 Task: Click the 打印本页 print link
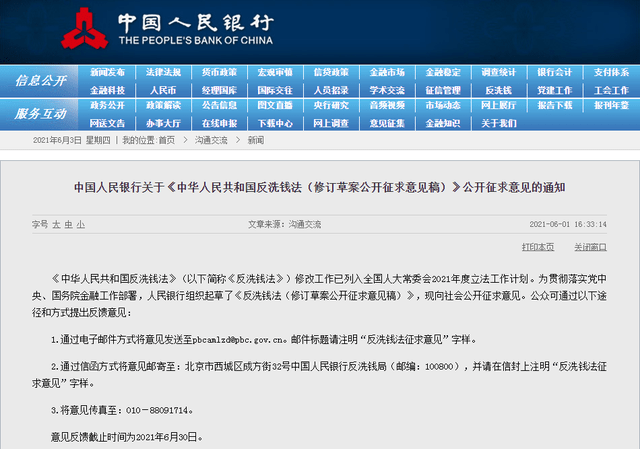tap(538, 247)
